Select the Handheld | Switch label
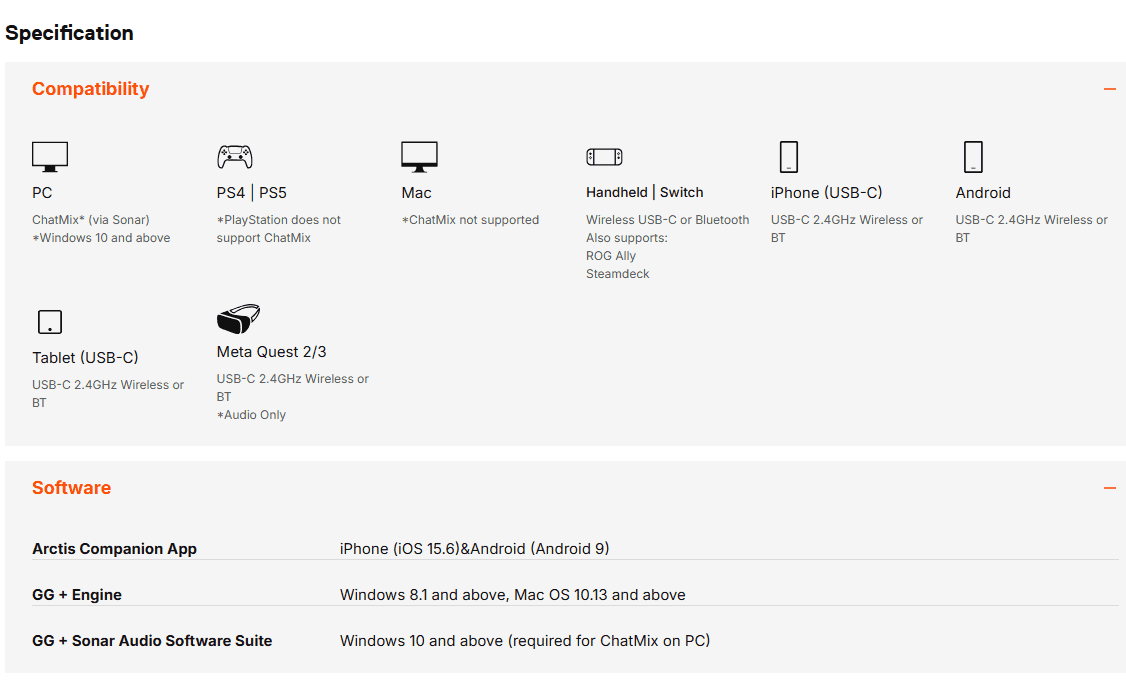The height and width of the screenshot is (683, 1126). (x=644, y=193)
